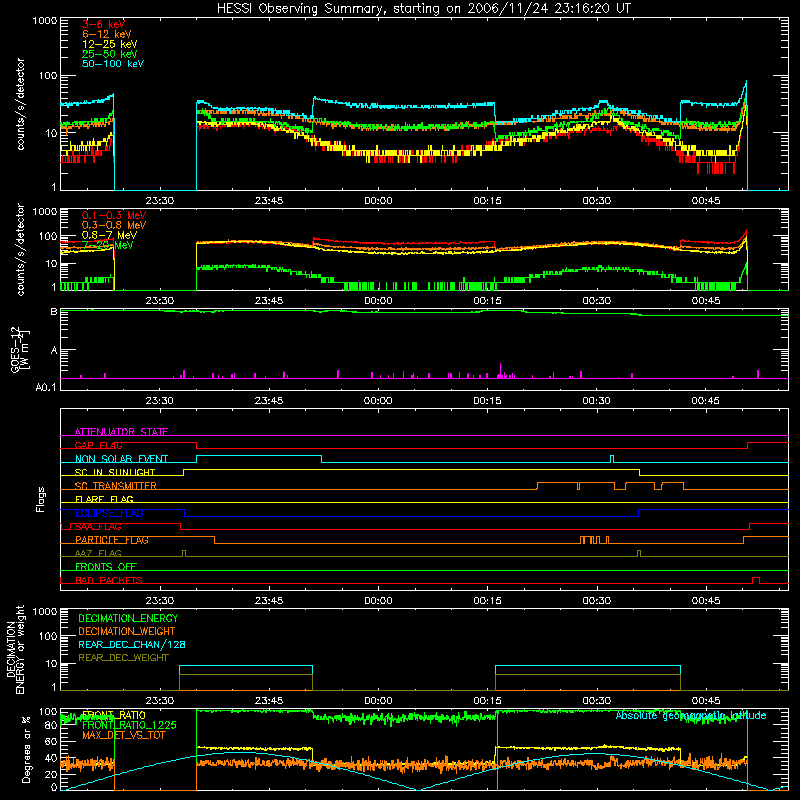Click the 0.8-7 MeV legend label

coord(109,235)
